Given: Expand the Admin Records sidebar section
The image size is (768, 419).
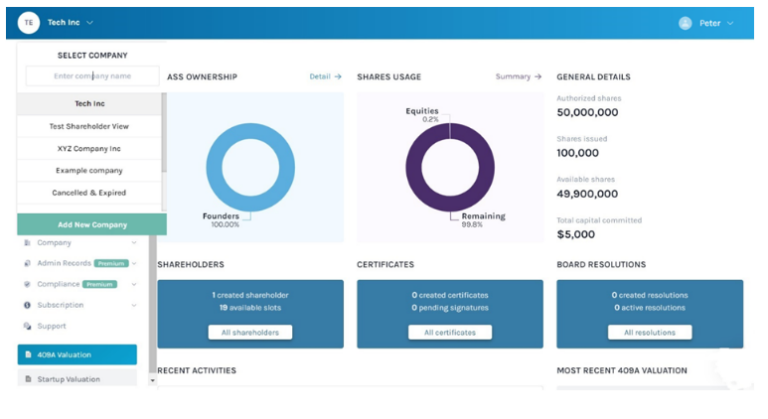Looking at the screenshot, I should click(134, 264).
